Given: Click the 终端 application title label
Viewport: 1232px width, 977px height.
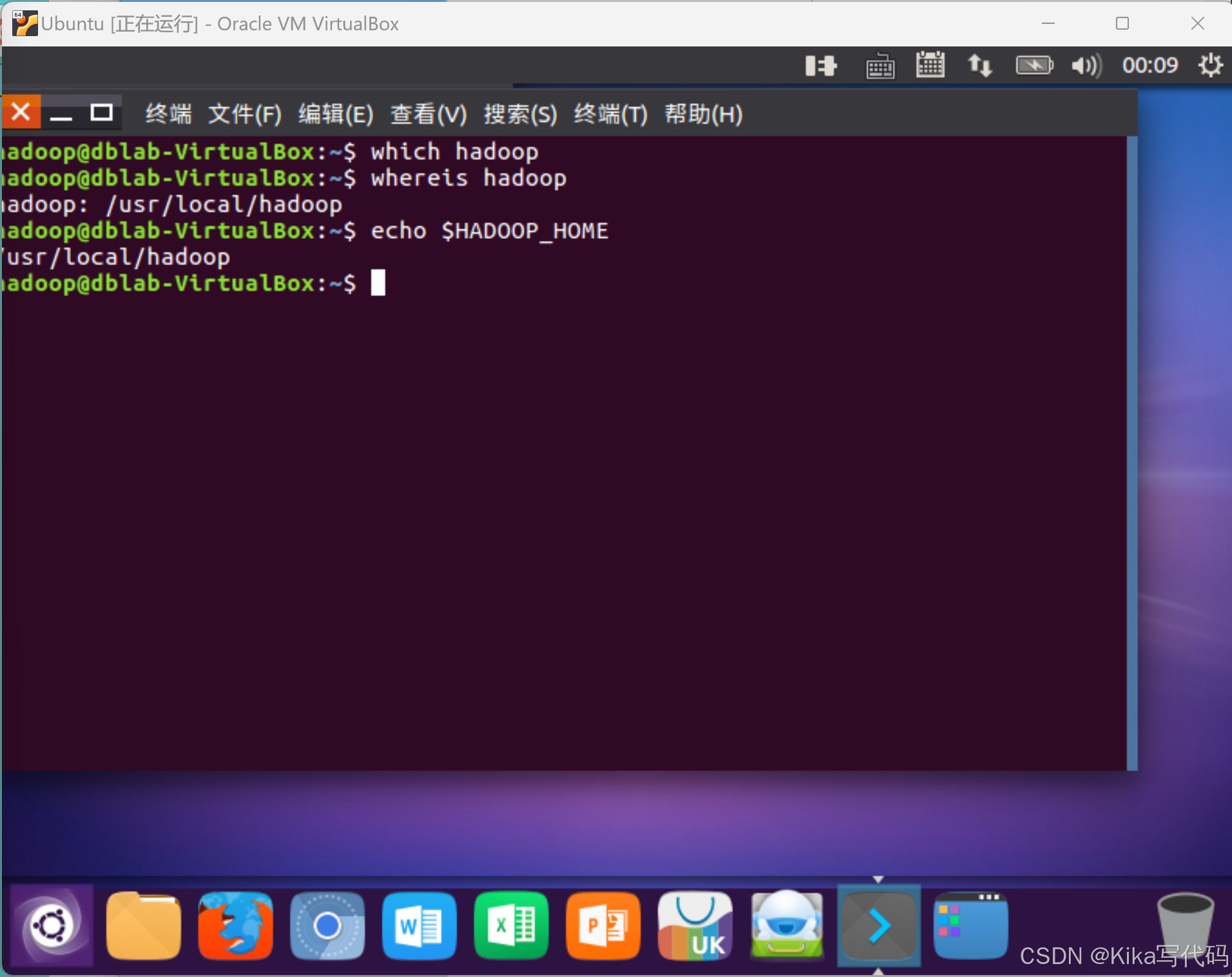Looking at the screenshot, I should click(x=169, y=114).
